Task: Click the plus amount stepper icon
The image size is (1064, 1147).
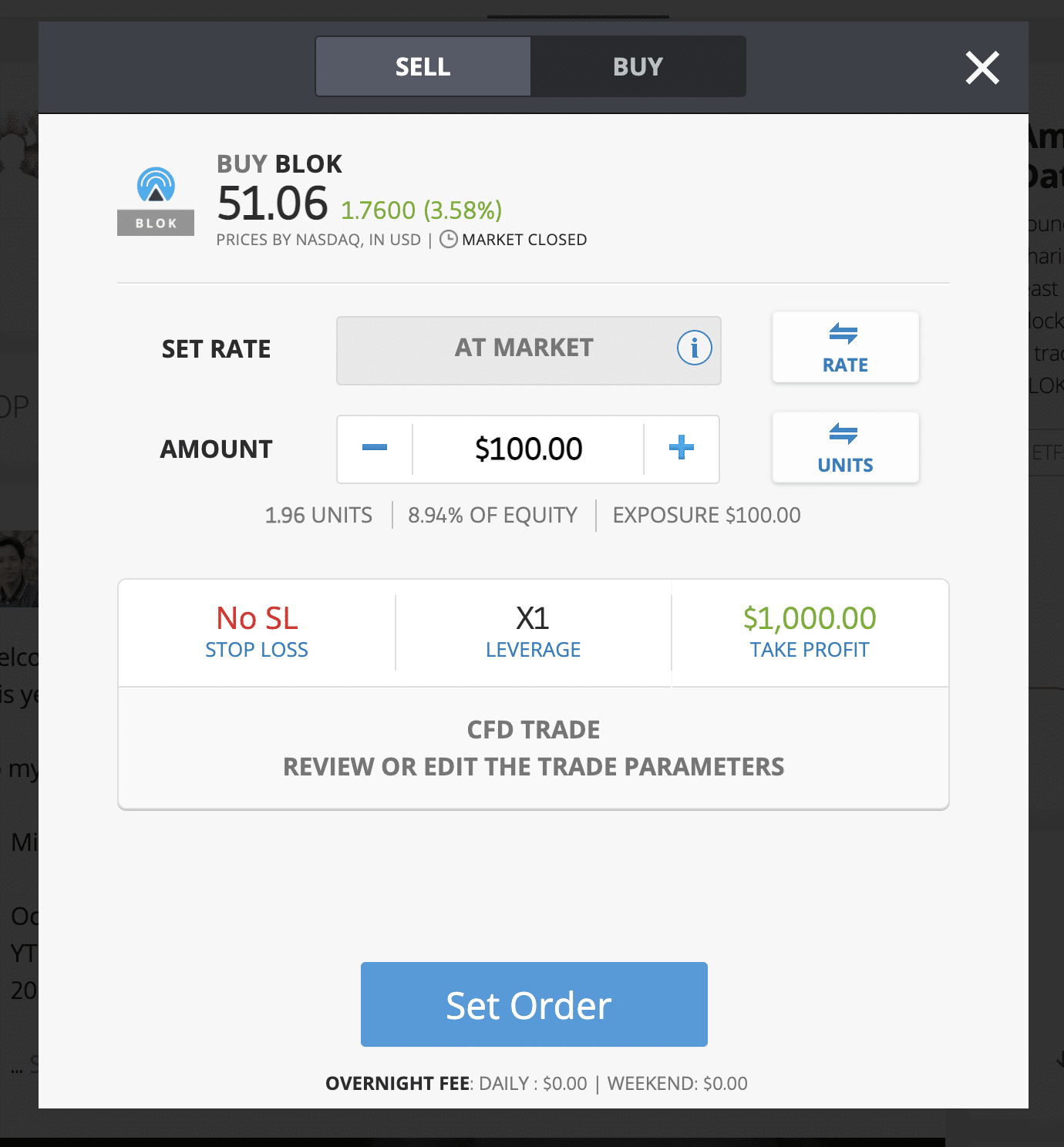Action: point(681,448)
